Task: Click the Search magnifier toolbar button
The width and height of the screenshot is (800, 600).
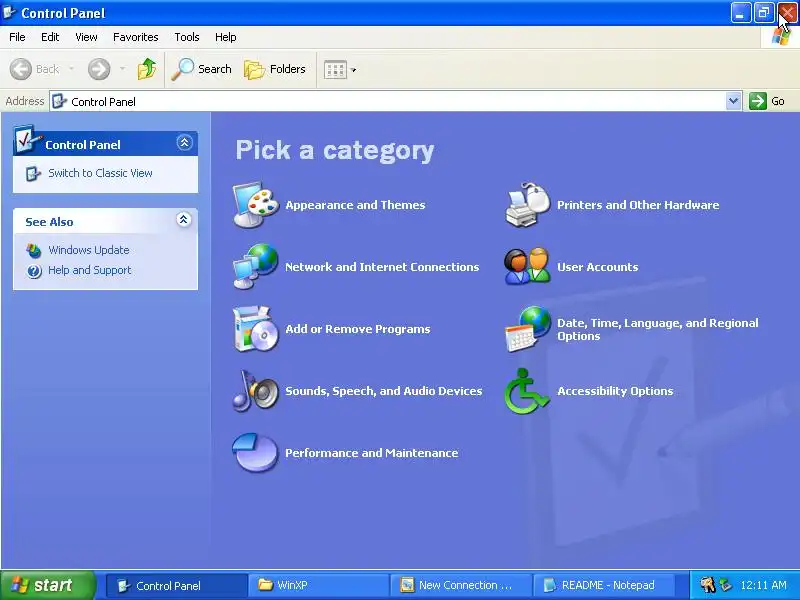Action: 202,69
